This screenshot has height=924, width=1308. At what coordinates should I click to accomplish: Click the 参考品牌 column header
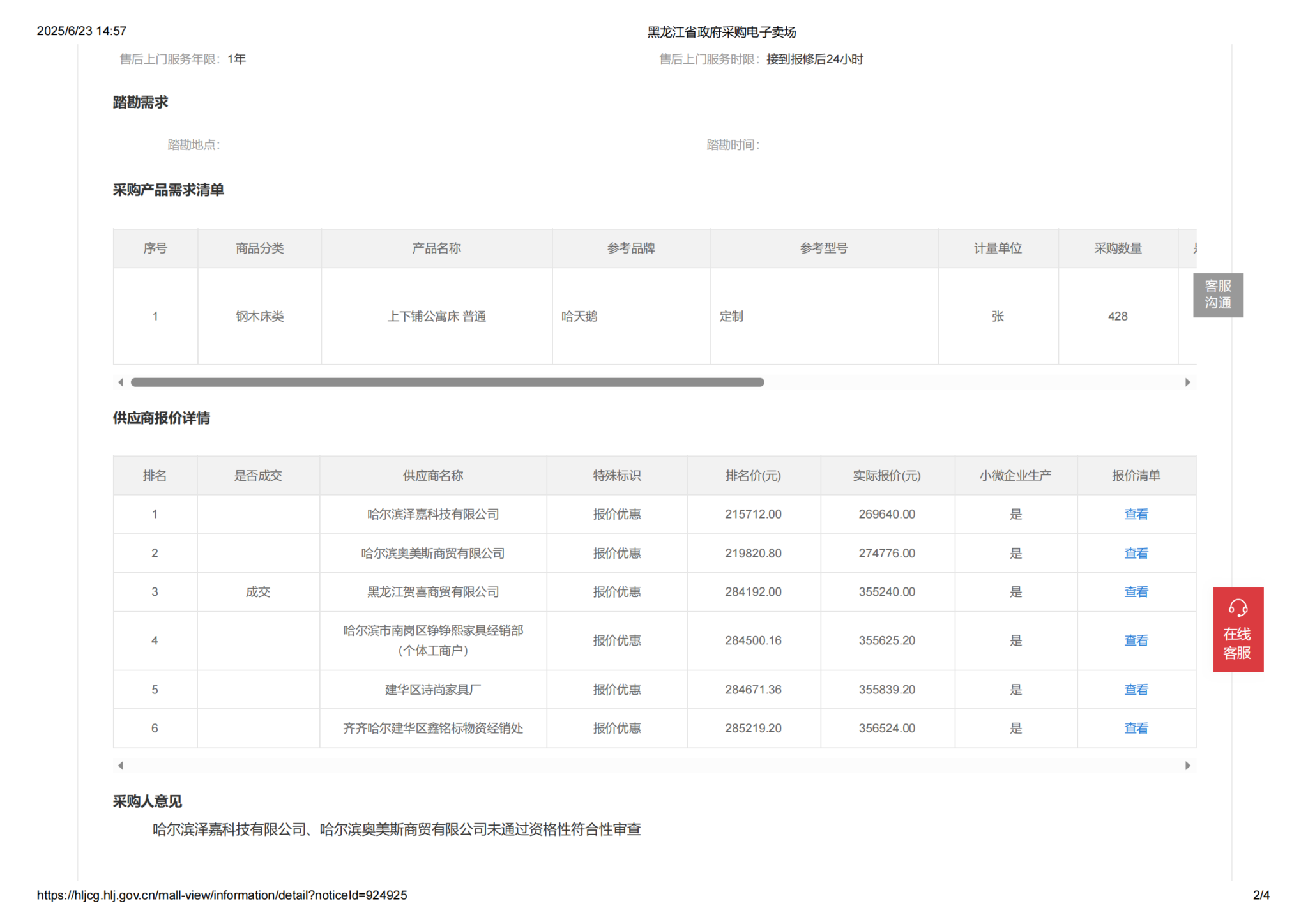[630, 248]
